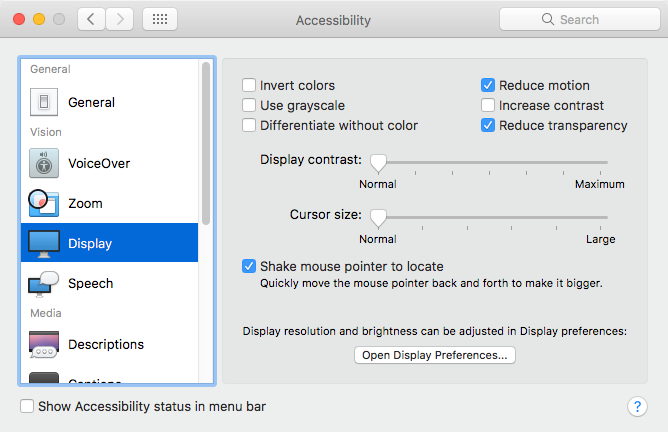Click the Display contrast slider knob
This screenshot has height=432, width=668.
point(378,162)
